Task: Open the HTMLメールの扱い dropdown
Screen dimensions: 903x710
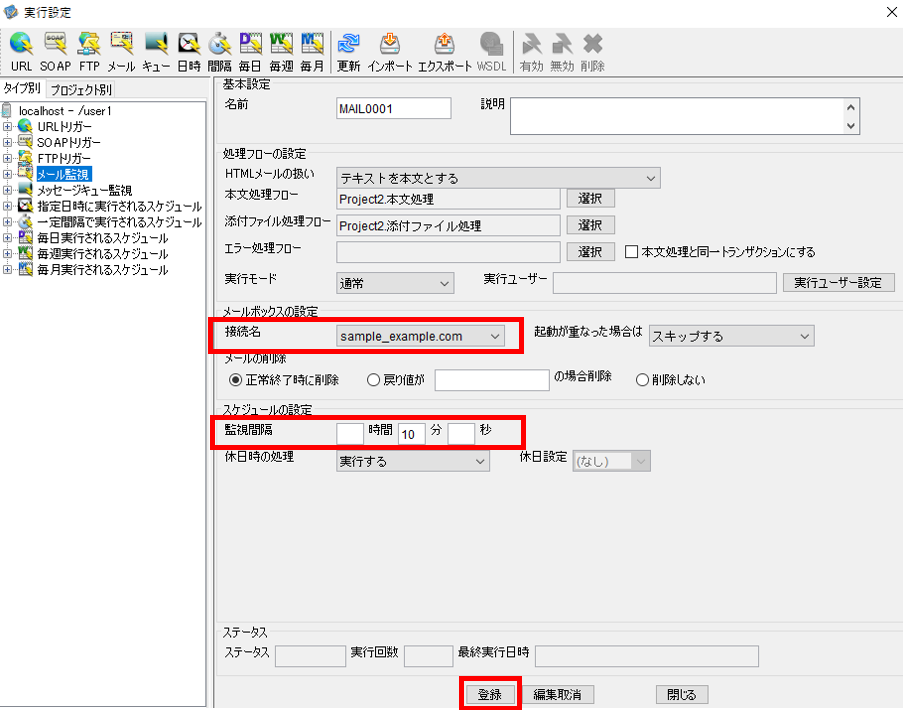Action: (x=498, y=179)
